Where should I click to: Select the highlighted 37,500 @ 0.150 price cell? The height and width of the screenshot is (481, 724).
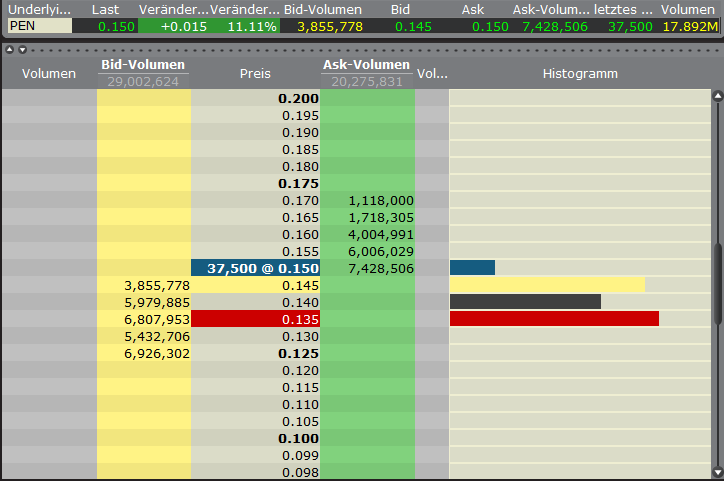(x=255, y=268)
